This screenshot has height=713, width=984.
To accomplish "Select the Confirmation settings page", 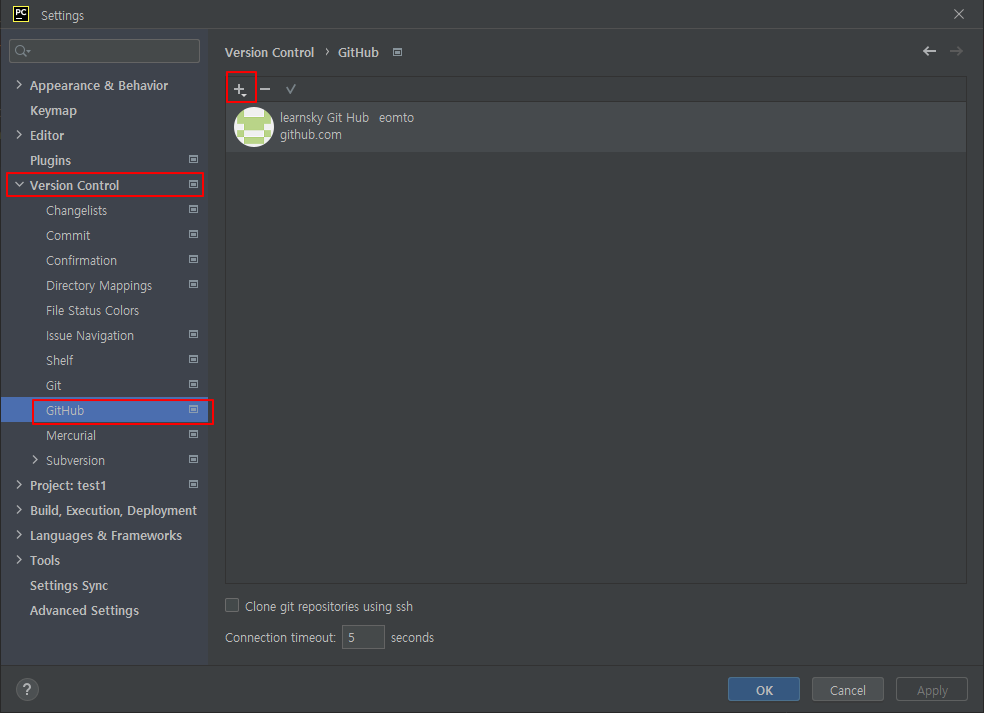I will click(82, 260).
